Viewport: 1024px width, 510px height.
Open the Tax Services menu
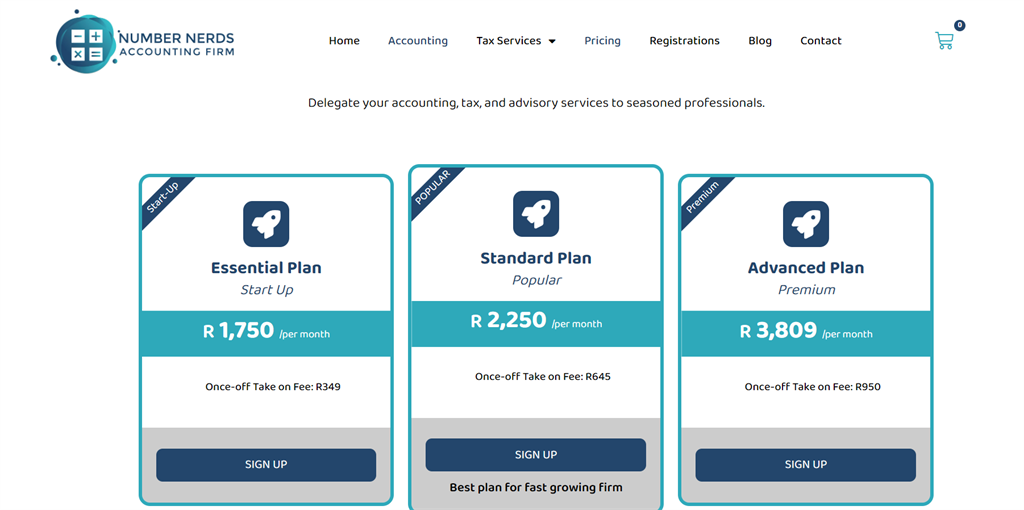(509, 40)
